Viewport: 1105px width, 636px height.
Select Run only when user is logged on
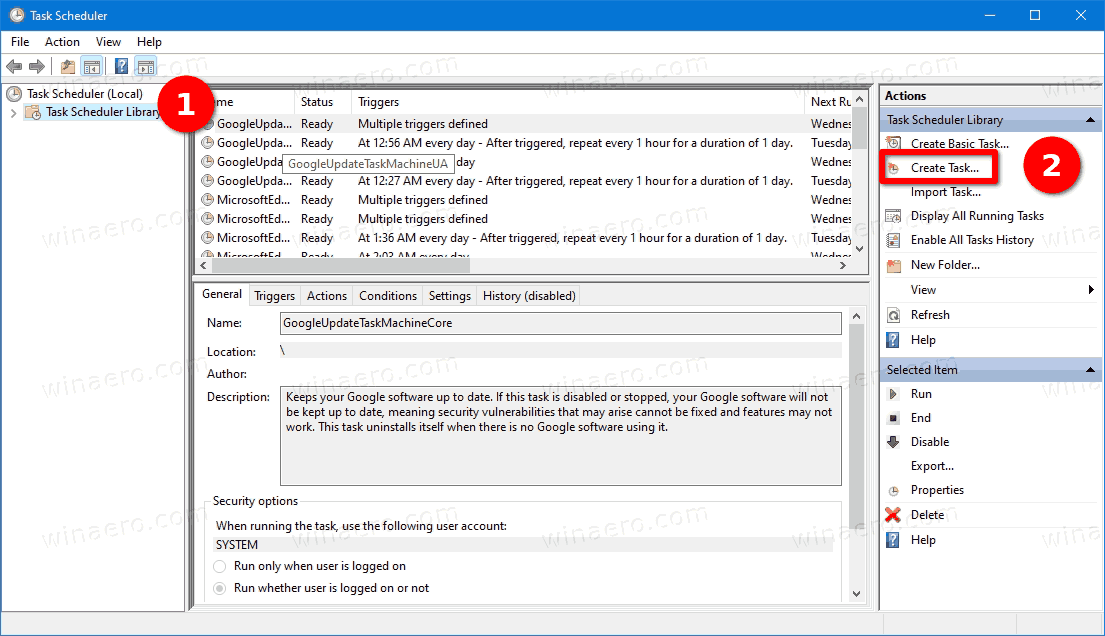[218, 565]
